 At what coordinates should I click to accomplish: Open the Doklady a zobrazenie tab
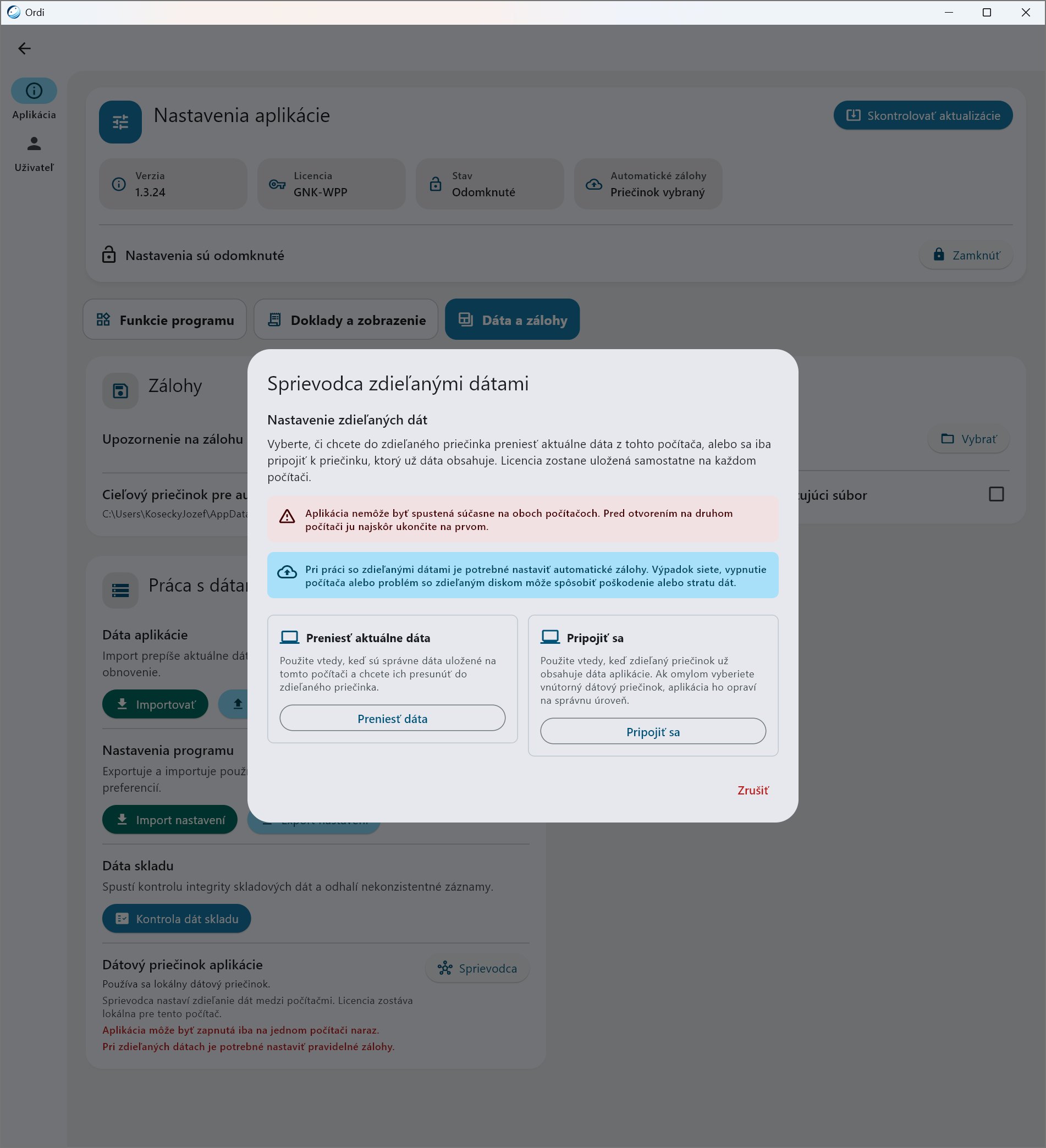coord(346,319)
